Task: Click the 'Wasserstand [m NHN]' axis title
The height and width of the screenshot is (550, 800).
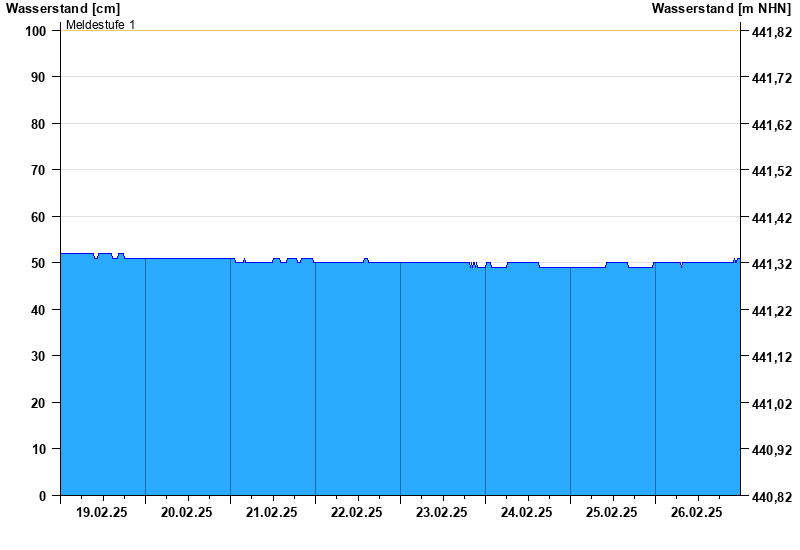Action: (721, 8)
